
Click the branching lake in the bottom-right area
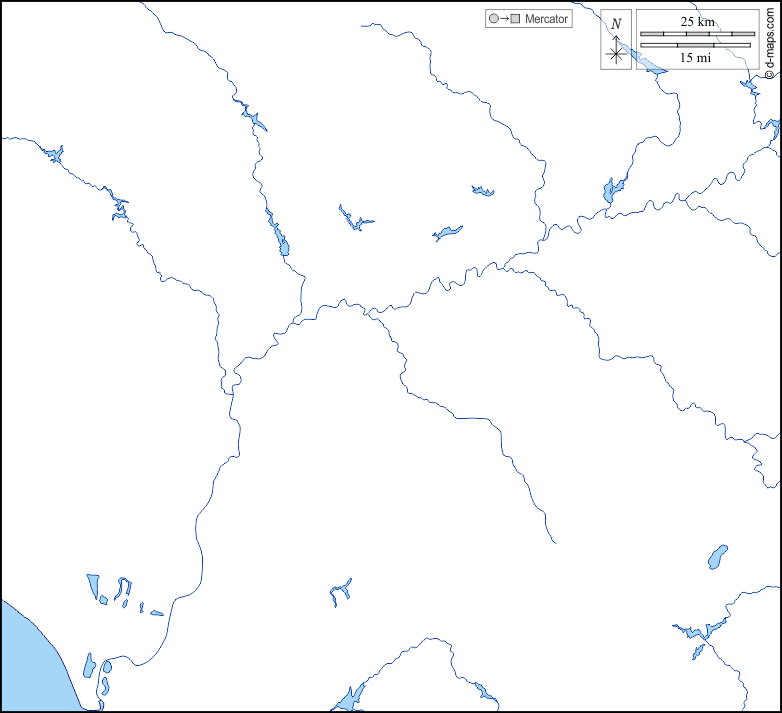700,632
